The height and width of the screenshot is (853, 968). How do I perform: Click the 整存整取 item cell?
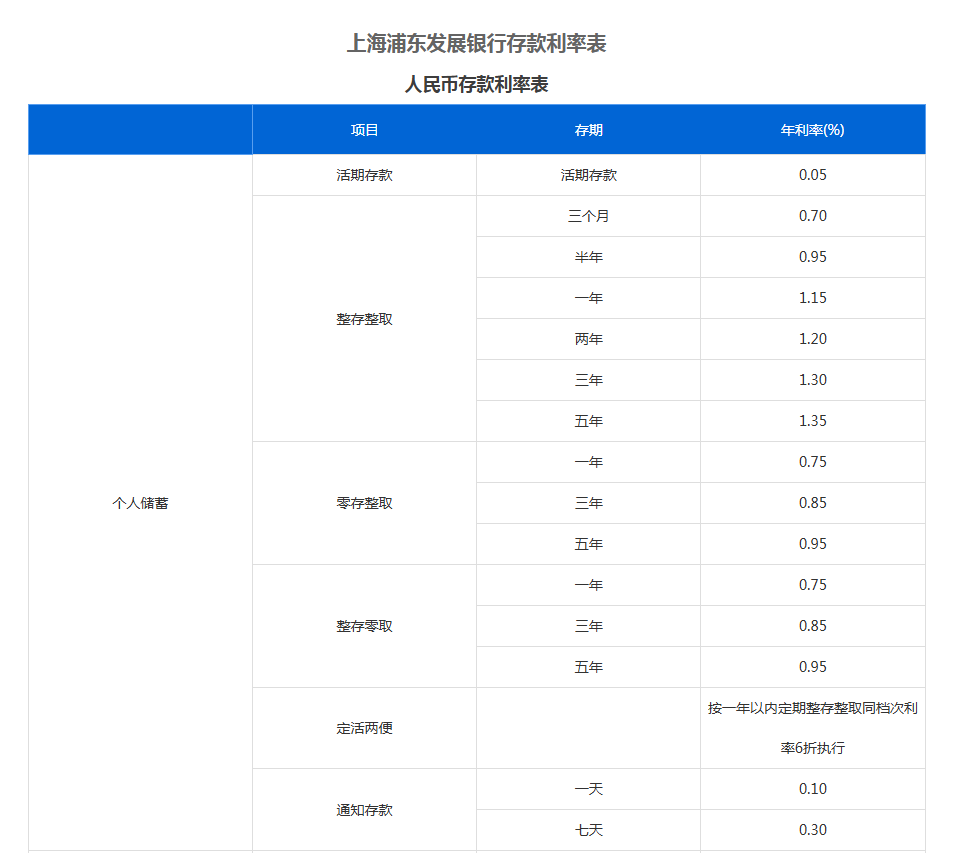click(x=364, y=319)
